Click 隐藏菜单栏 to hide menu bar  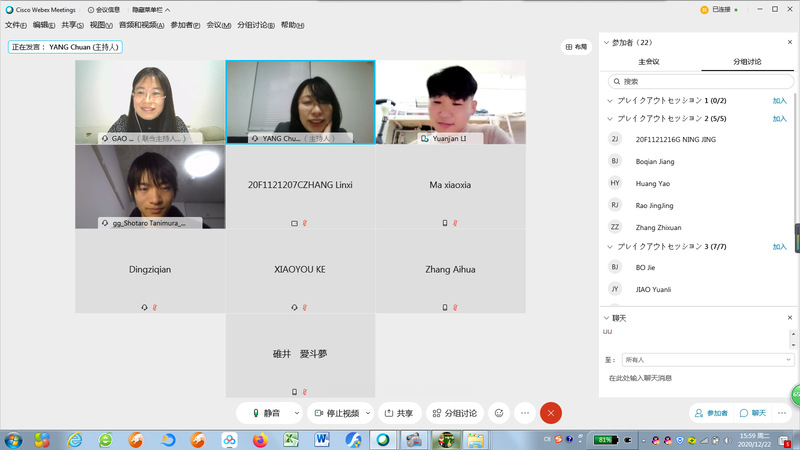(x=147, y=9)
